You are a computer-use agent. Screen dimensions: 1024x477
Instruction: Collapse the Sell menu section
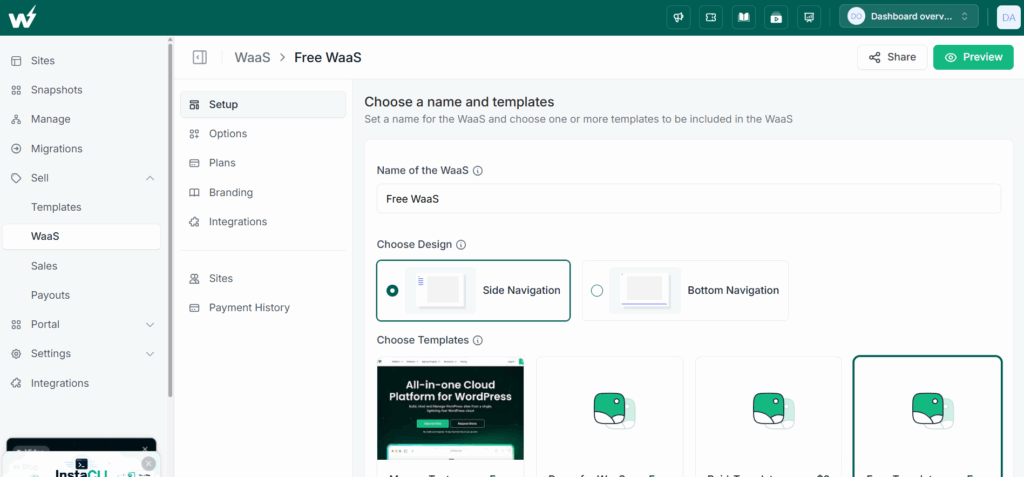tap(150, 178)
